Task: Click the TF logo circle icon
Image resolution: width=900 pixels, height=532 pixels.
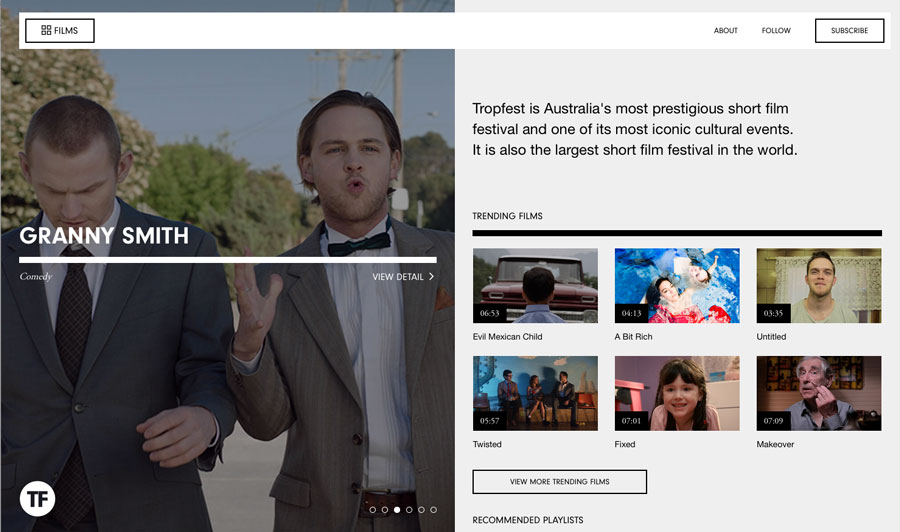Action: click(x=37, y=499)
